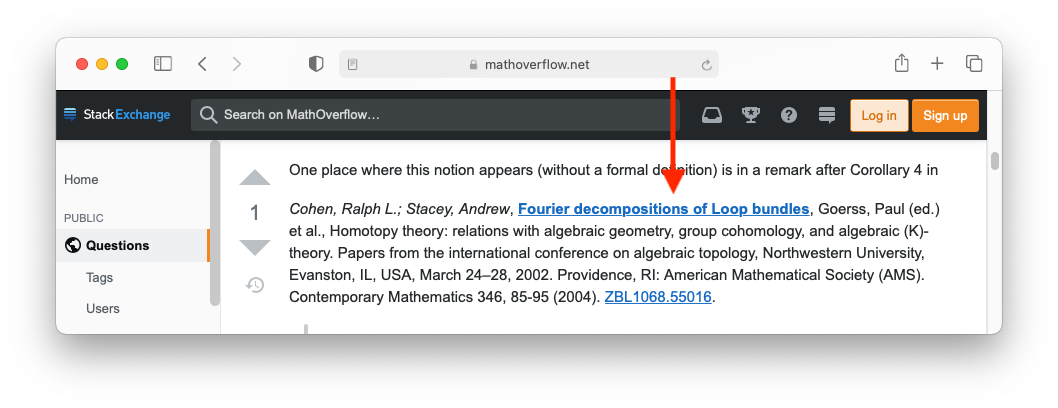The height and width of the screenshot is (408, 1058).
Task: Upvote the answer
Action: pos(255,178)
